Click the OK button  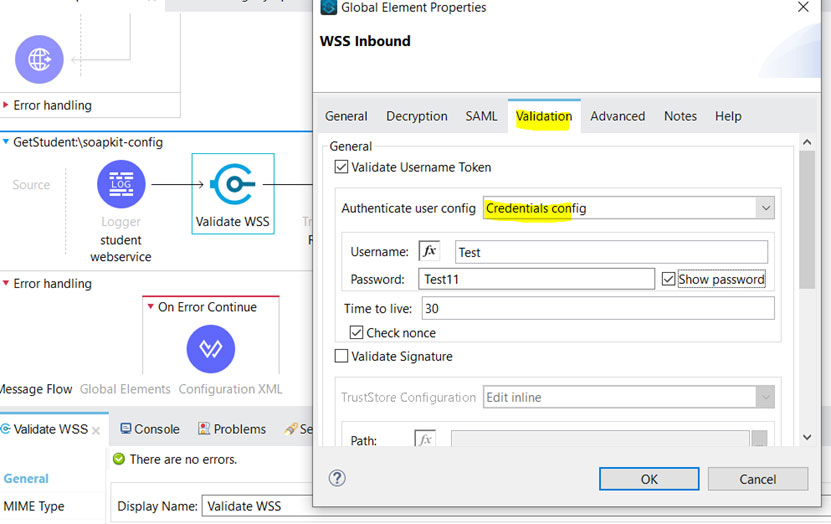pos(649,479)
